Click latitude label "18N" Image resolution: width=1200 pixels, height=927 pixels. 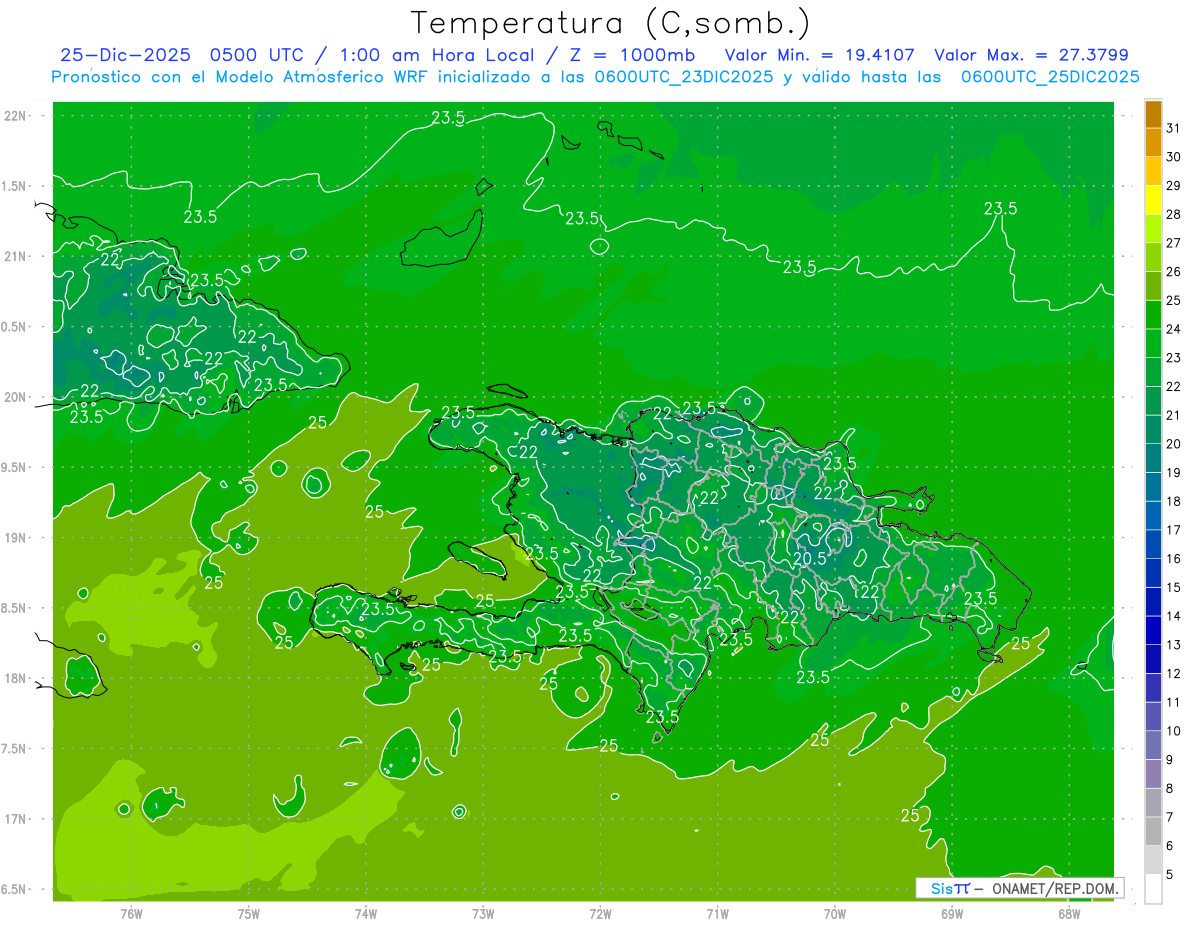pyautogui.click(x=16, y=678)
